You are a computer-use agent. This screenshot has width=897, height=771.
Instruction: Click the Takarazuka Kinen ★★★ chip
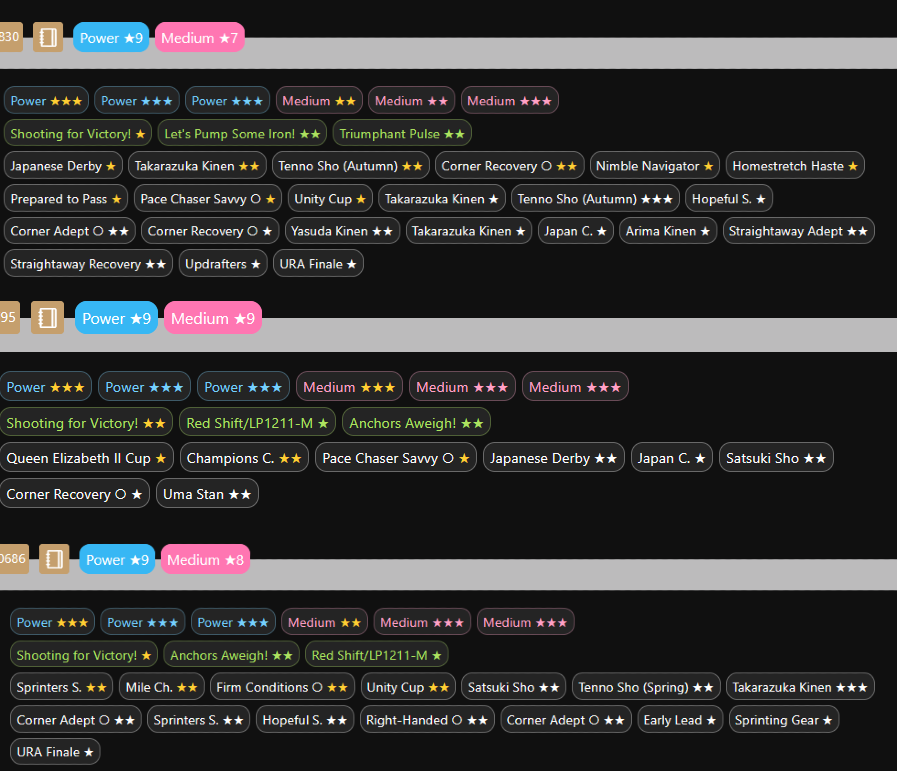800,687
